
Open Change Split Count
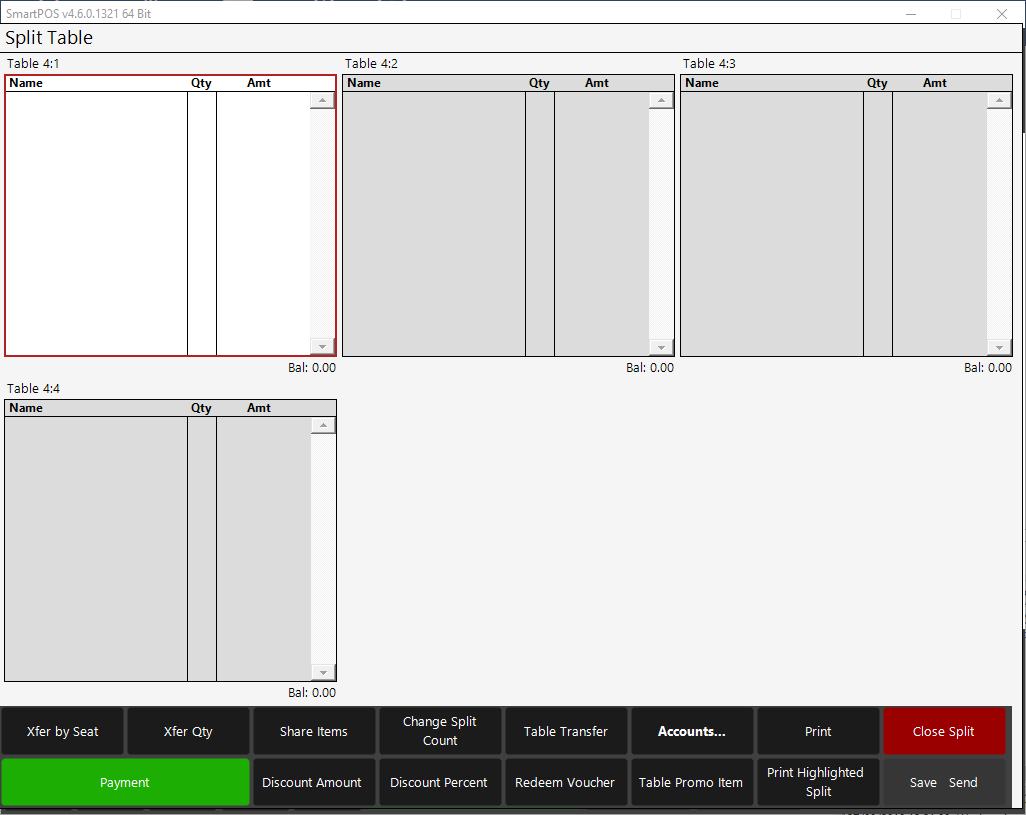tap(440, 731)
